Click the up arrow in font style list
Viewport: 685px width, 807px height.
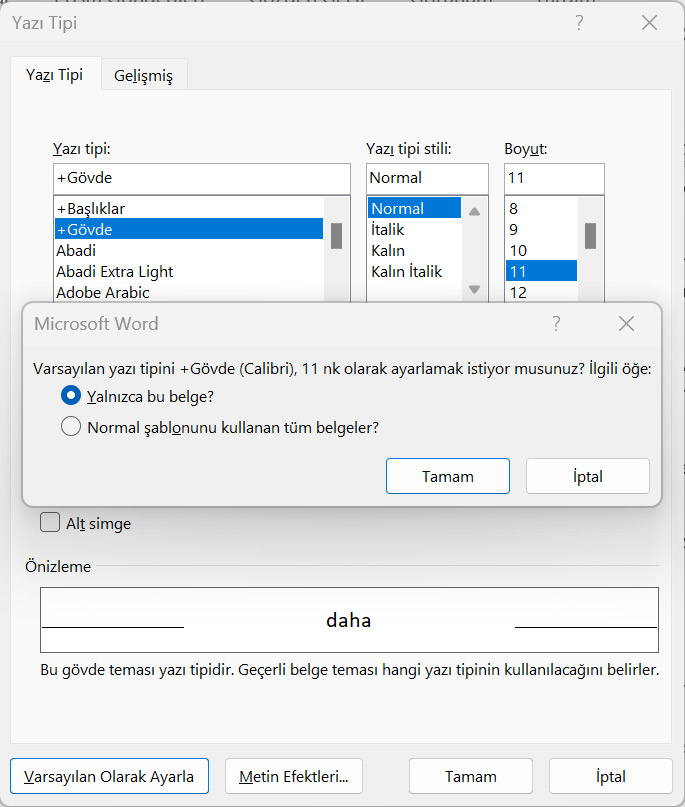[475, 211]
